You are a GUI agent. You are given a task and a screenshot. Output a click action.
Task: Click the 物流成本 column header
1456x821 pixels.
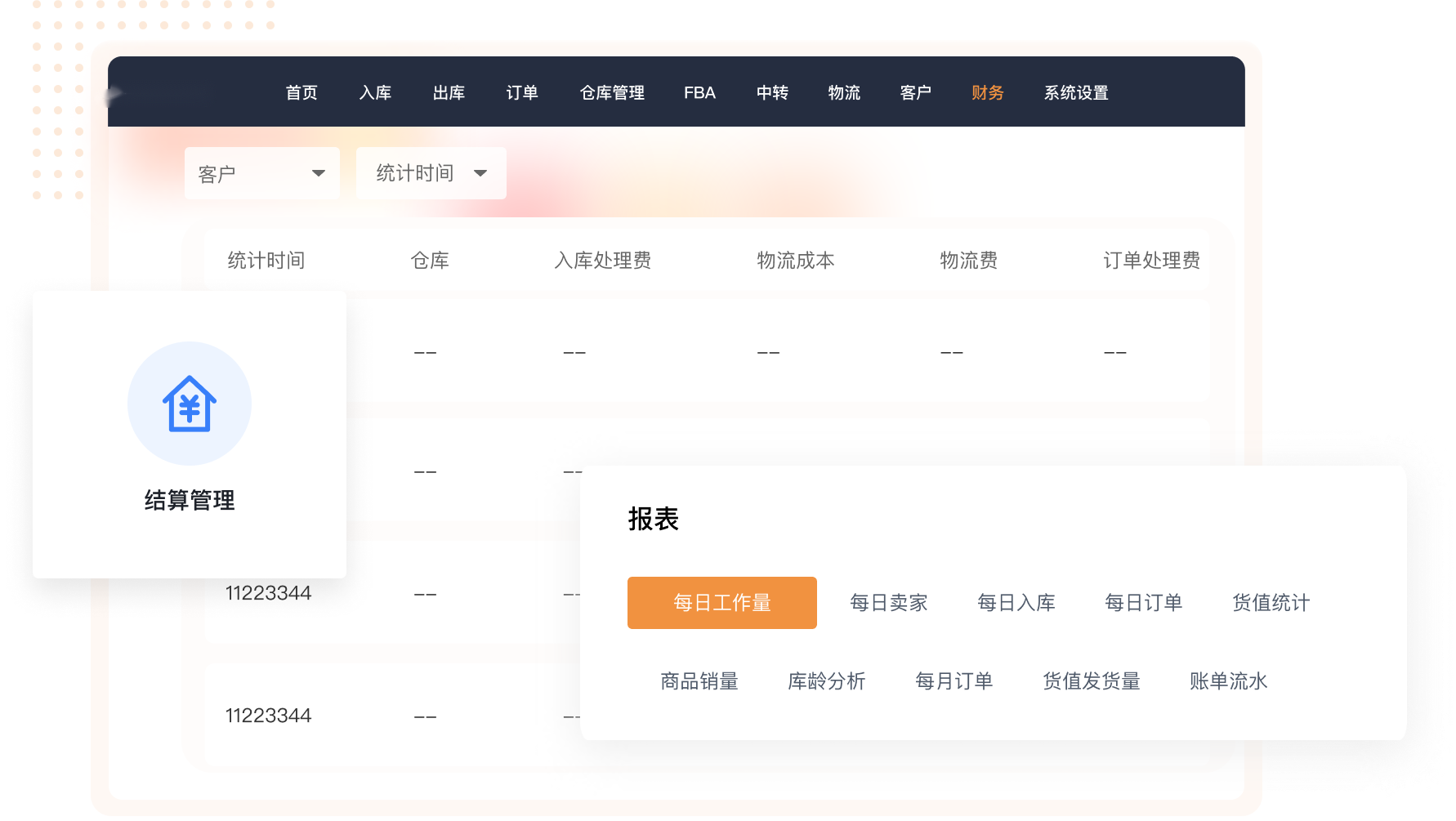[795, 261]
